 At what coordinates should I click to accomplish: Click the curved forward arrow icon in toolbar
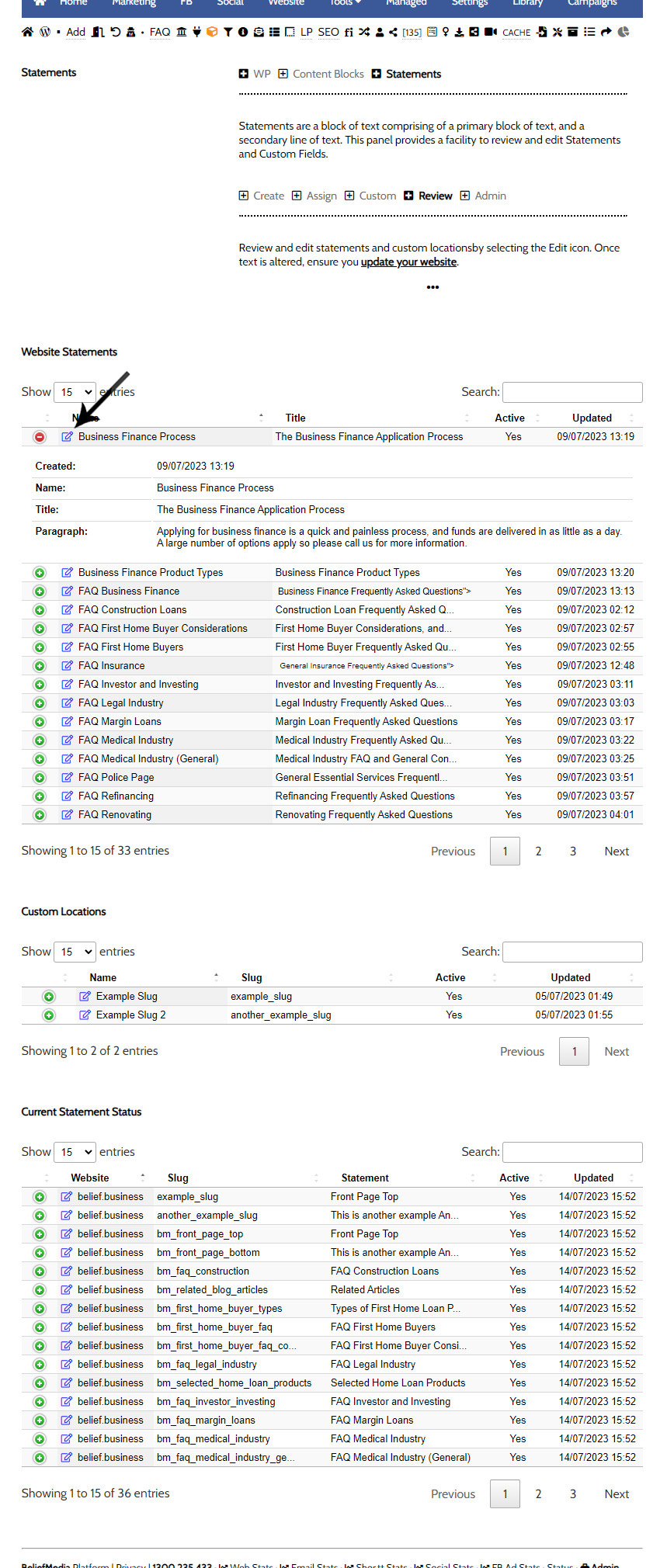click(606, 32)
